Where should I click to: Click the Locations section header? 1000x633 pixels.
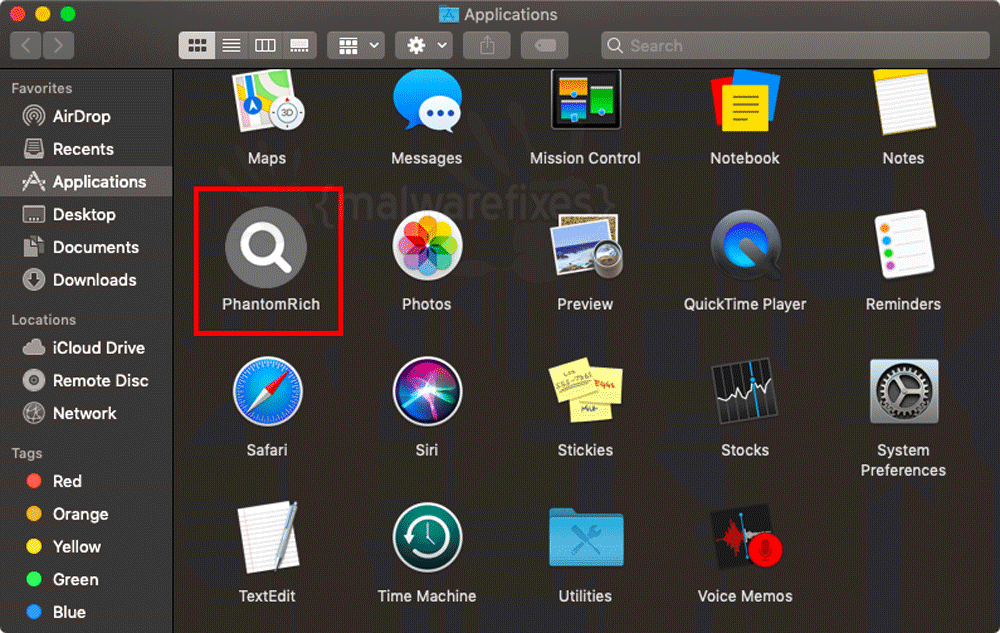(x=43, y=319)
